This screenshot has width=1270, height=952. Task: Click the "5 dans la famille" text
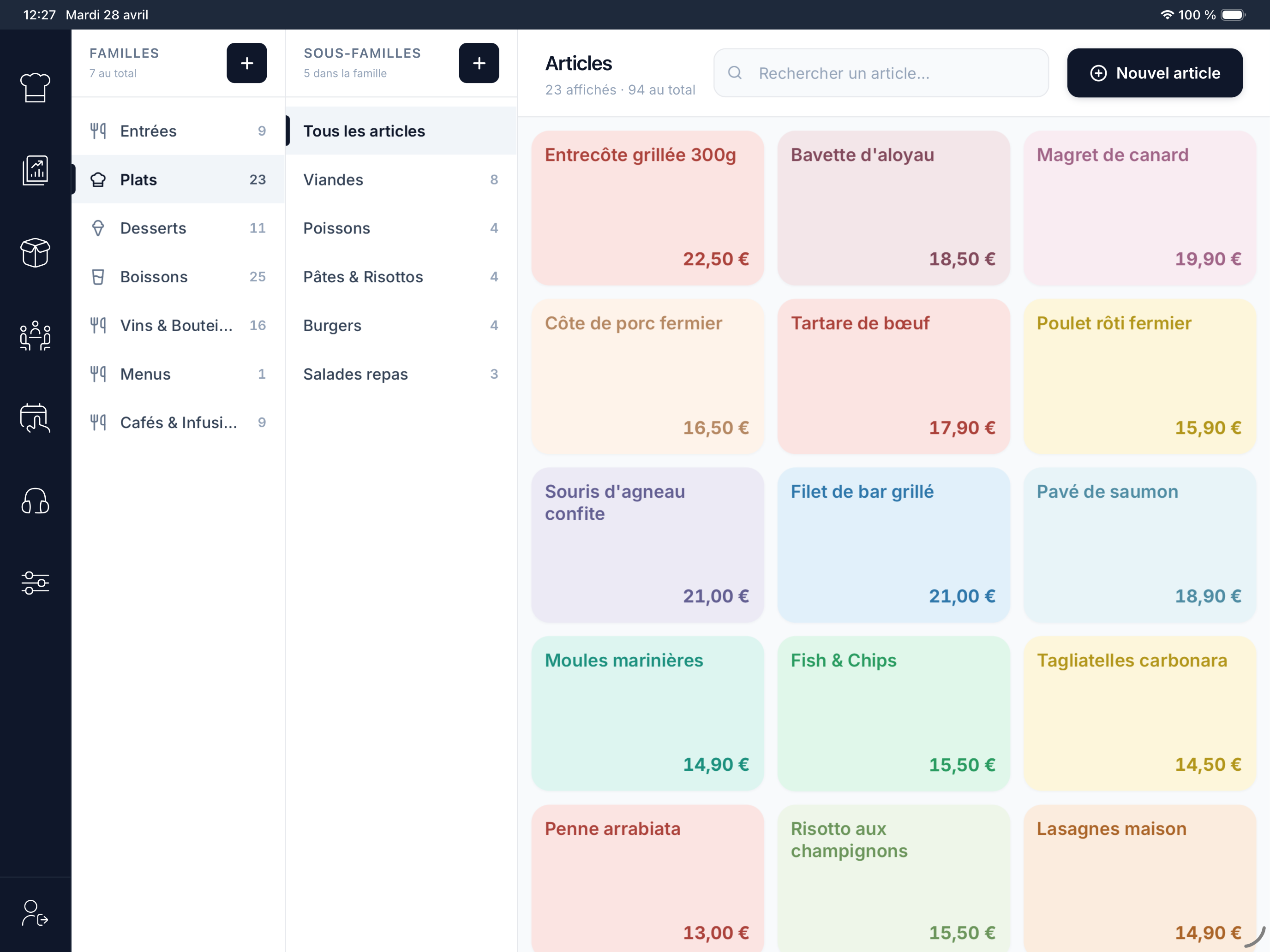(345, 73)
